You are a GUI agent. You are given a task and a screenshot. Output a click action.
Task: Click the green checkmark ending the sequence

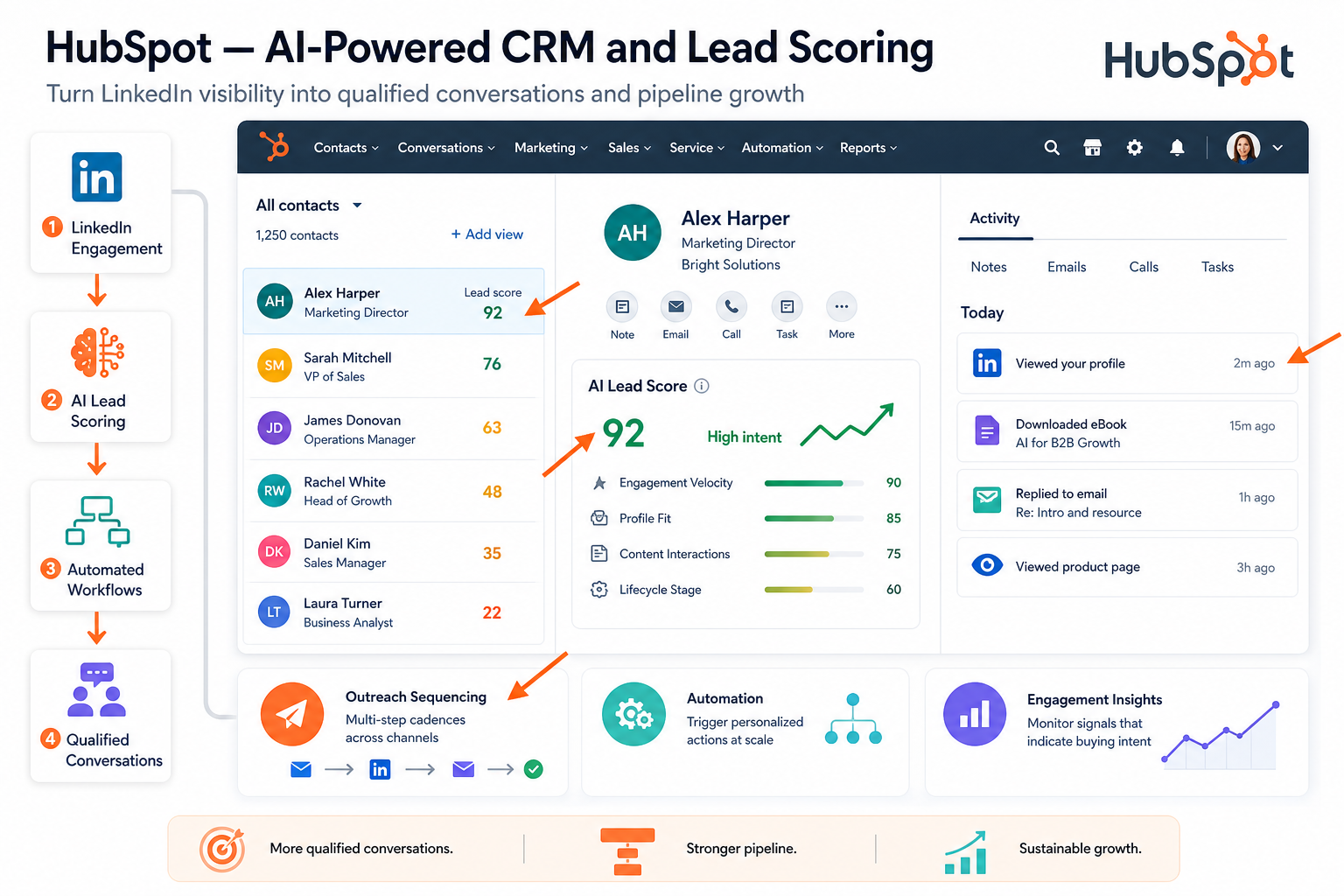(533, 769)
